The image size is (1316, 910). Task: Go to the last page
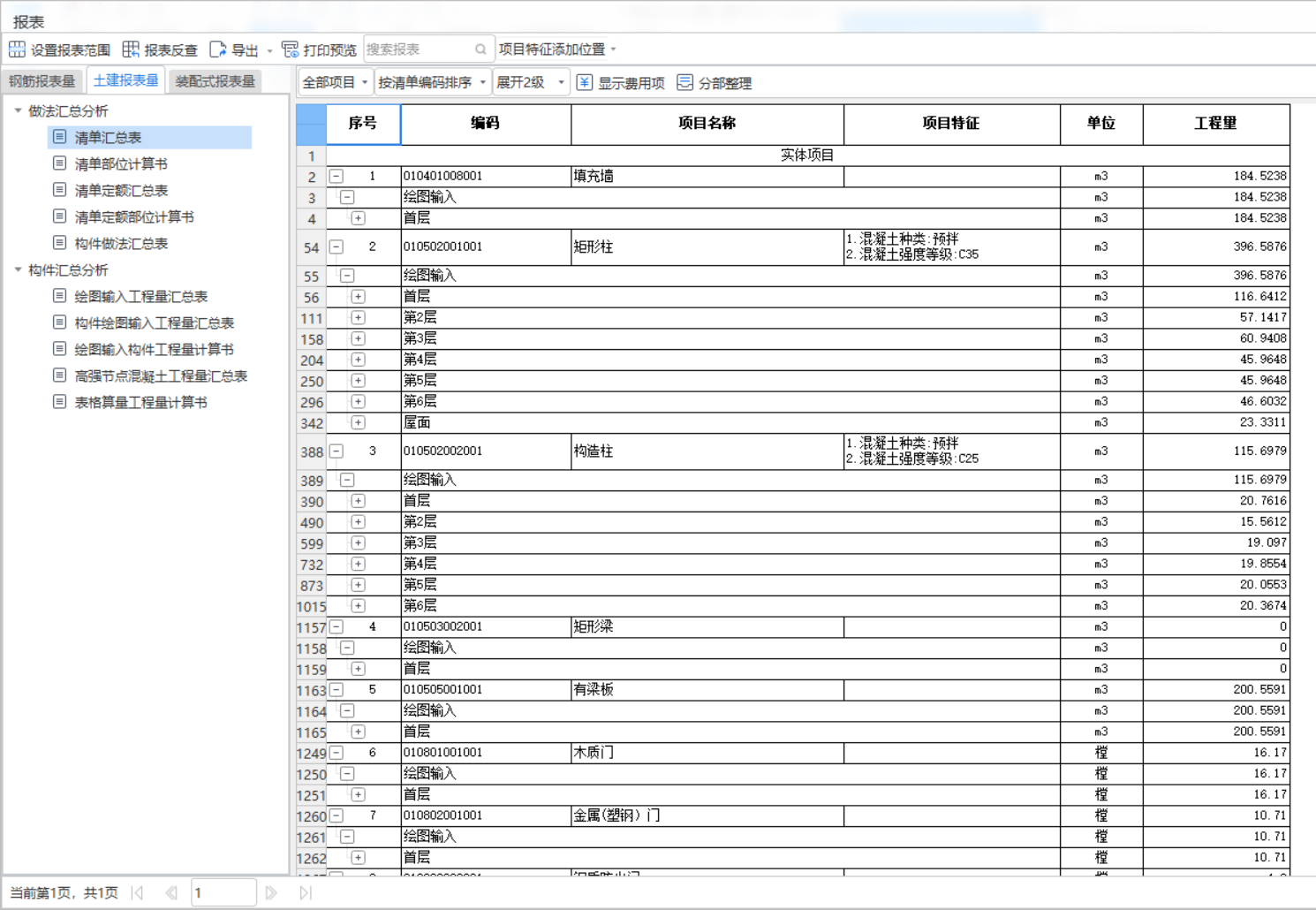point(306,892)
